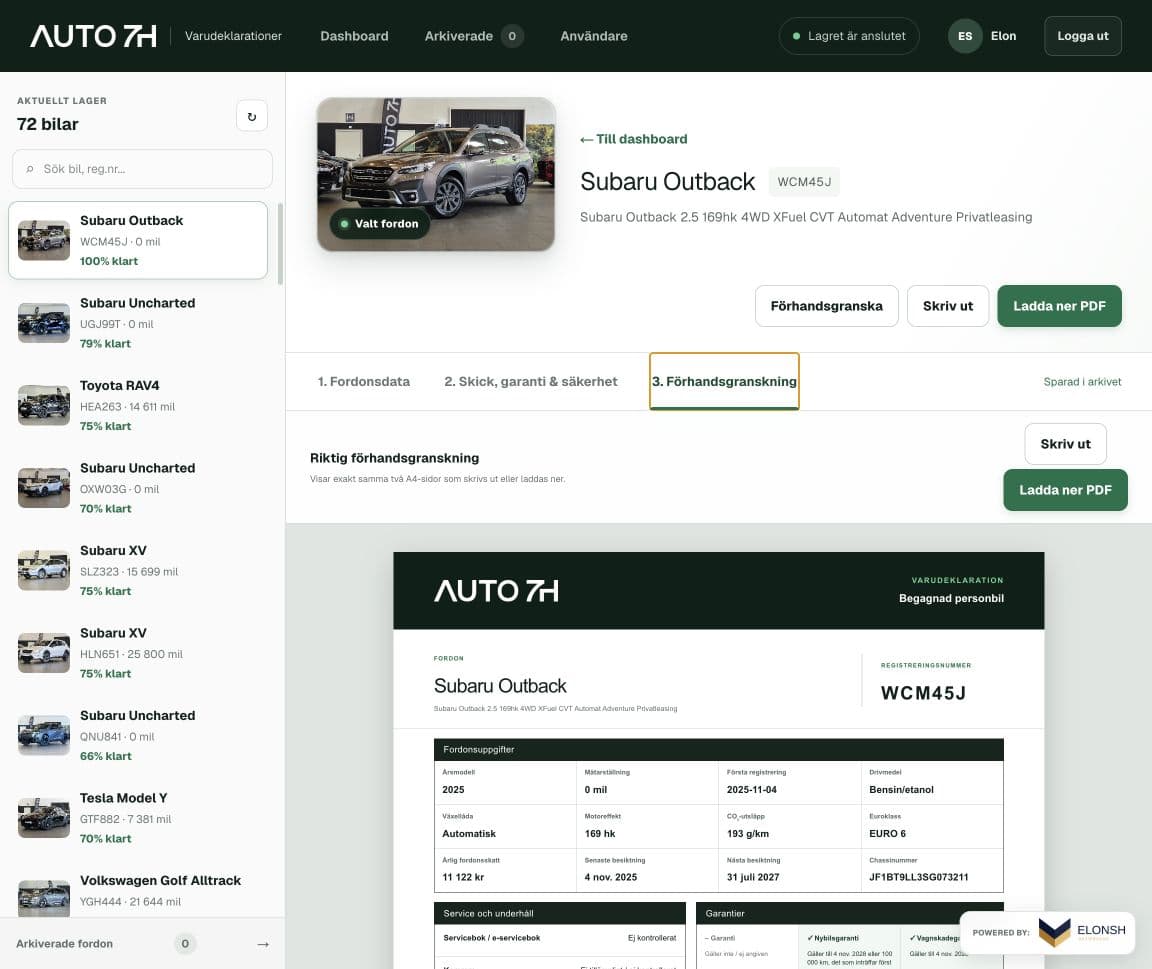Select Subaru Uncharted UGJ99T in list
The height and width of the screenshot is (969, 1152).
tap(138, 323)
